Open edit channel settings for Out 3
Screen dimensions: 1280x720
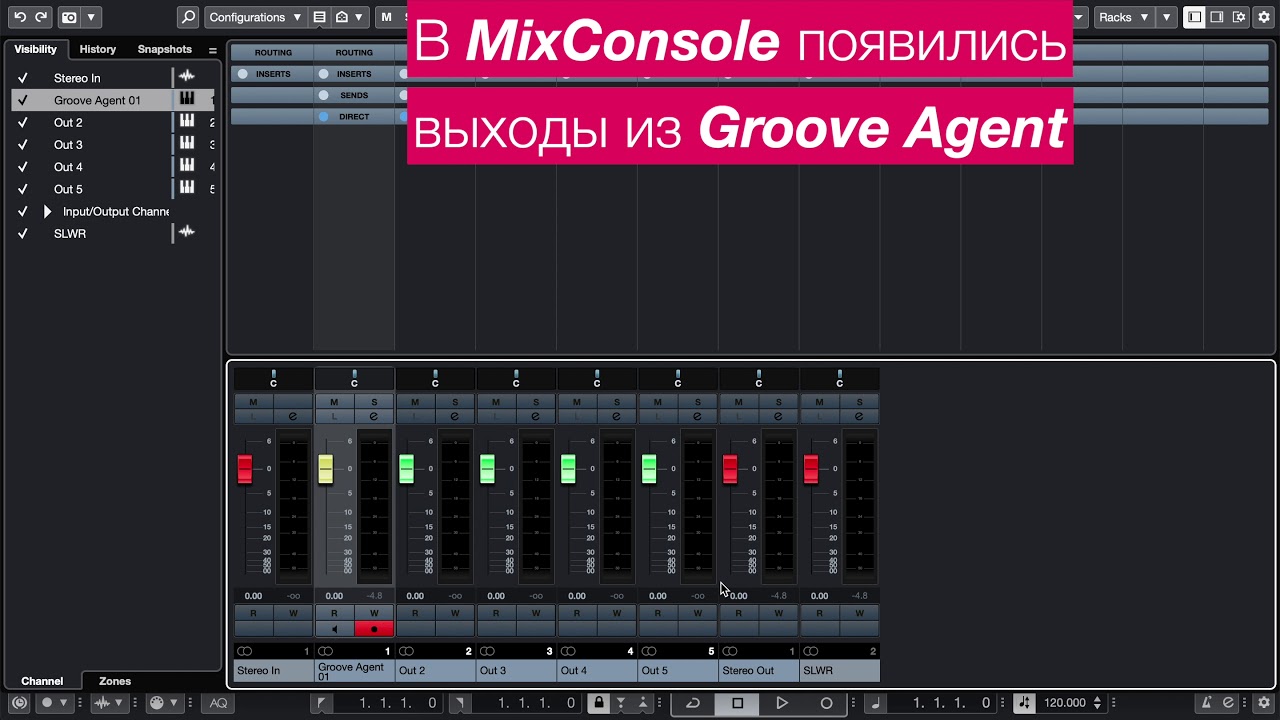[x=535, y=416]
